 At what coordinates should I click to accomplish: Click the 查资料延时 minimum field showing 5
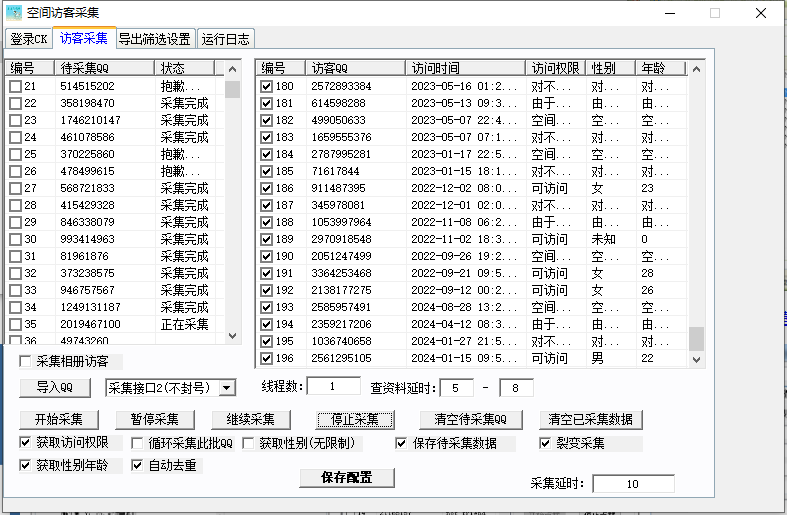point(456,388)
